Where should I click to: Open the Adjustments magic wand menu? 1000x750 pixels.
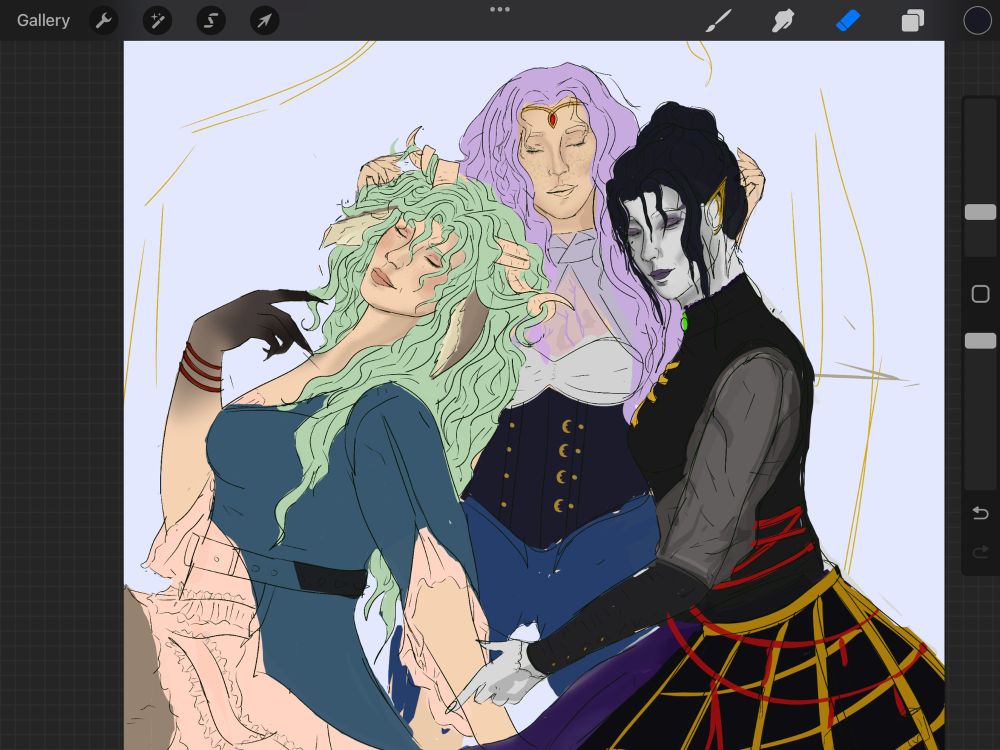pos(157,21)
